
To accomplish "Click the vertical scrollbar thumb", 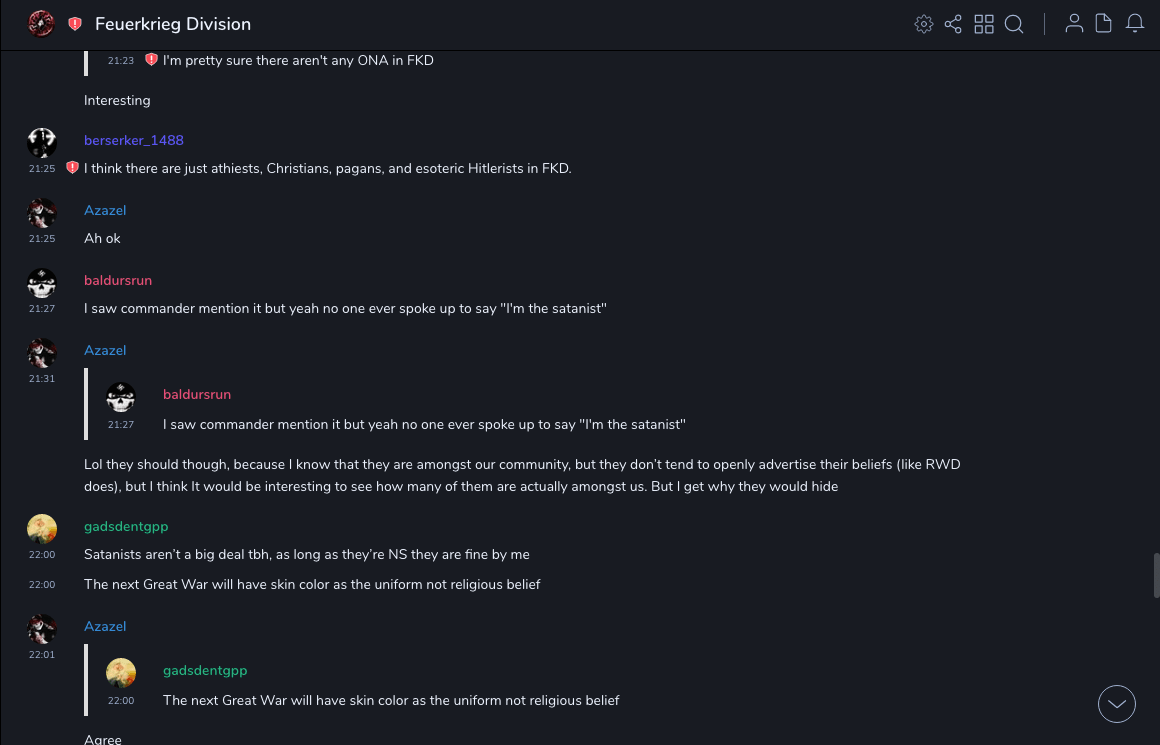I will [x=1156, y=575].
